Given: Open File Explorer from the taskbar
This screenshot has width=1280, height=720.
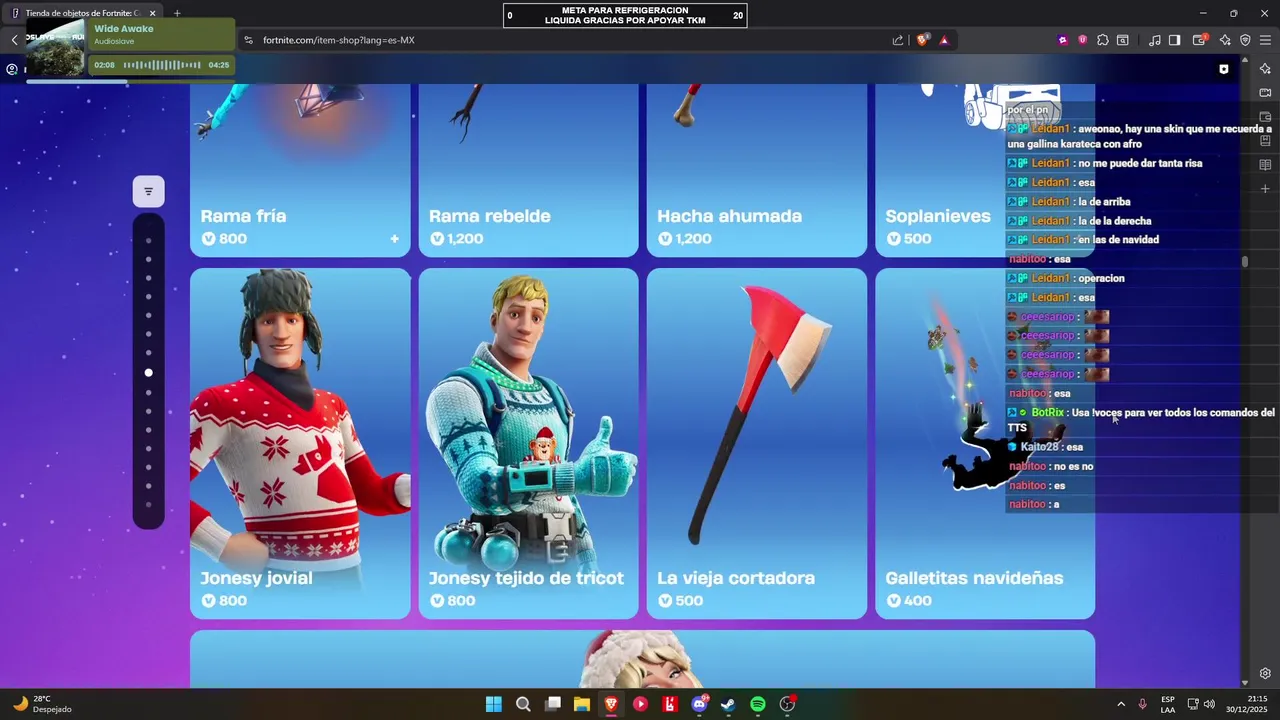Looking at the screenshot, I should 581,704.
